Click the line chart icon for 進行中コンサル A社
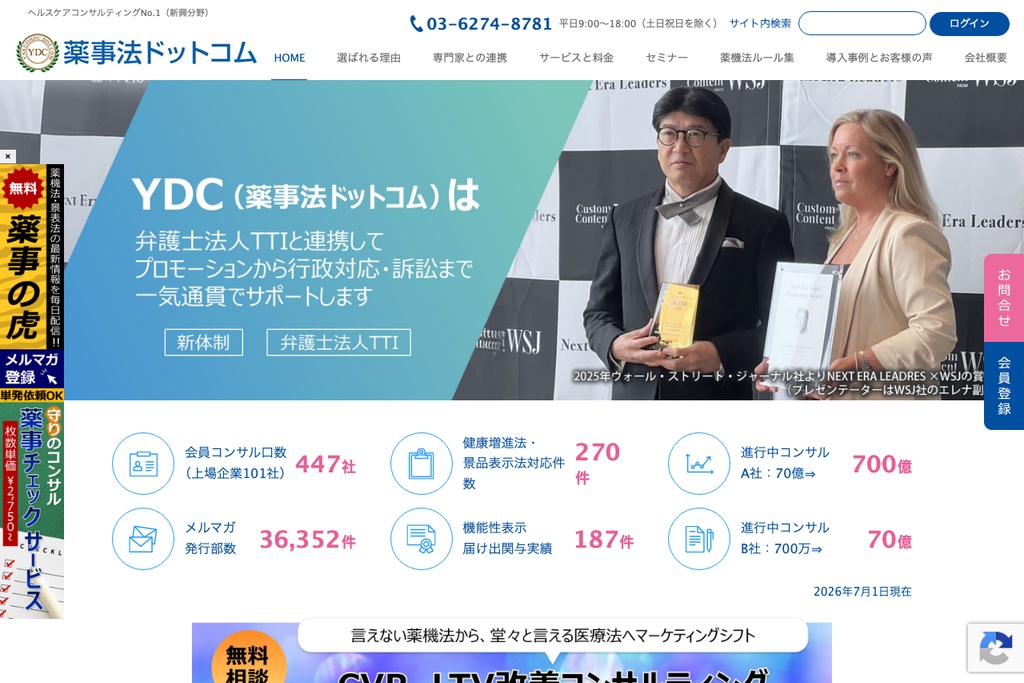The width and height of the screenshot is (1024, 683). click(699, 464)
